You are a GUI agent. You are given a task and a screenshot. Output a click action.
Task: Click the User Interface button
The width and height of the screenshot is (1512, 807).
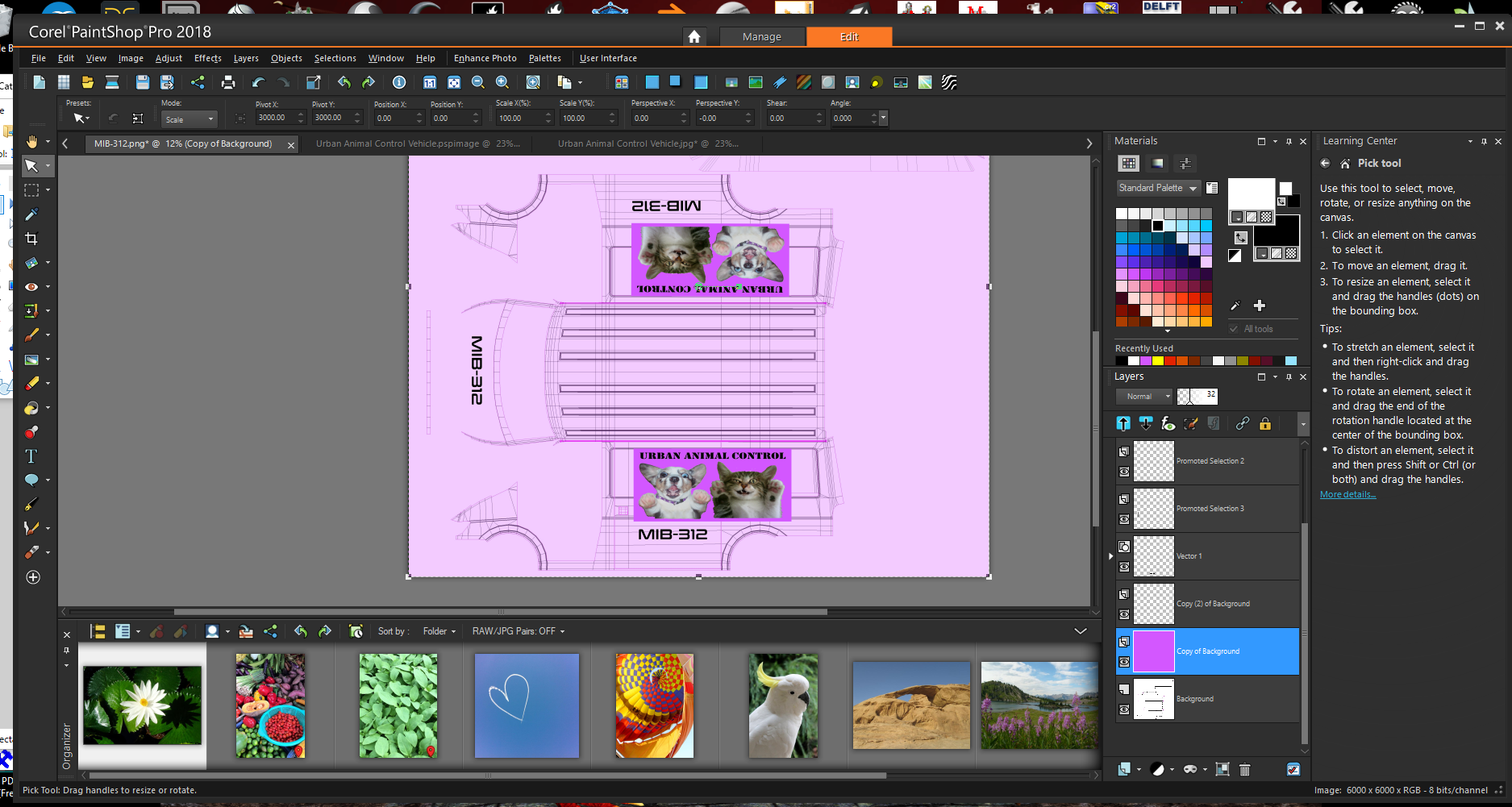(x=608, y=58)
